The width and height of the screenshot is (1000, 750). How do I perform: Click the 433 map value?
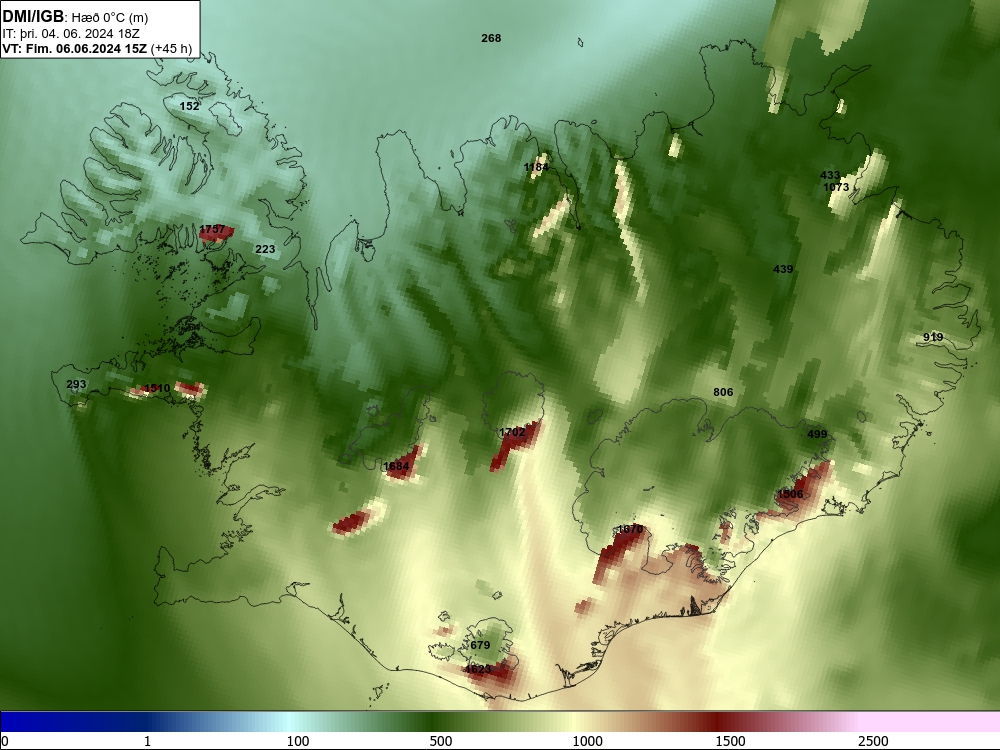[x=830, y=175]
